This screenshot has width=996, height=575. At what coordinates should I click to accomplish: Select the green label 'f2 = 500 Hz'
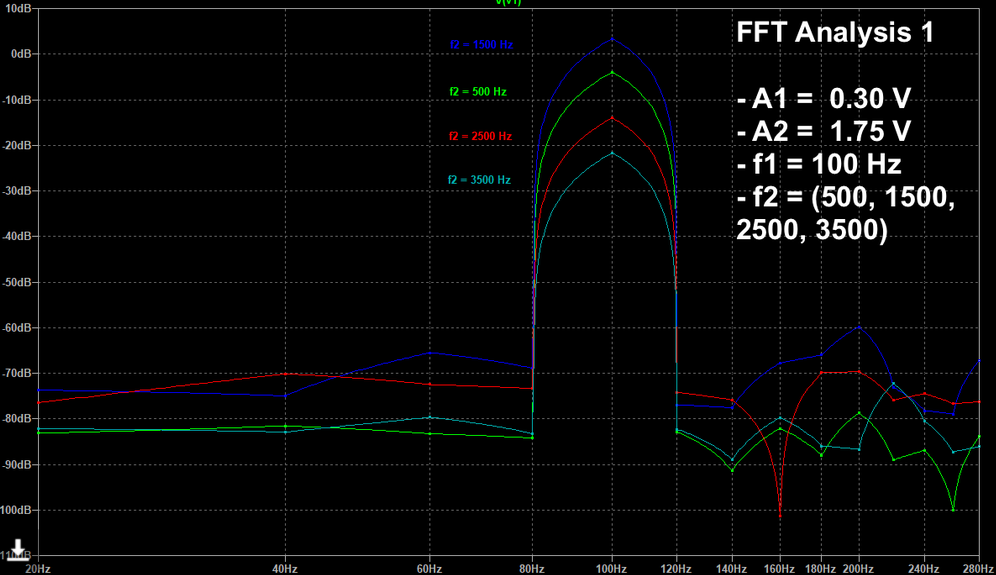click(x=478, y=91)
